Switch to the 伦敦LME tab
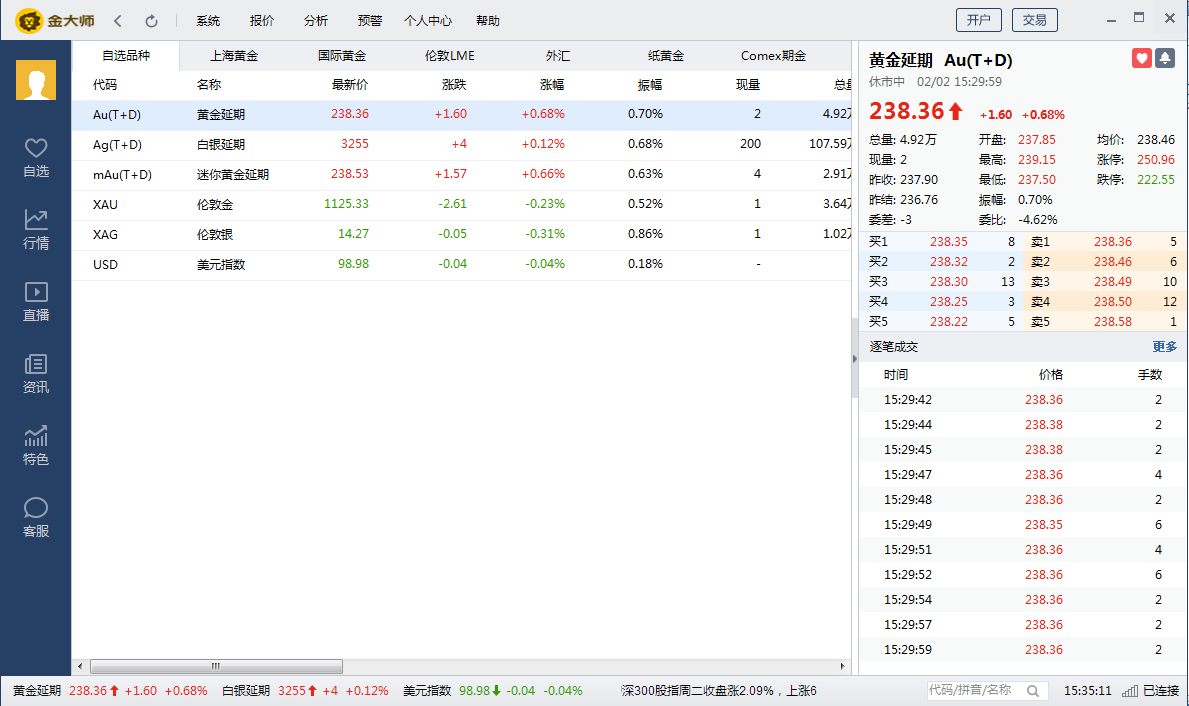The width and height of the screenshot is (1189, 706). (450, 55)
